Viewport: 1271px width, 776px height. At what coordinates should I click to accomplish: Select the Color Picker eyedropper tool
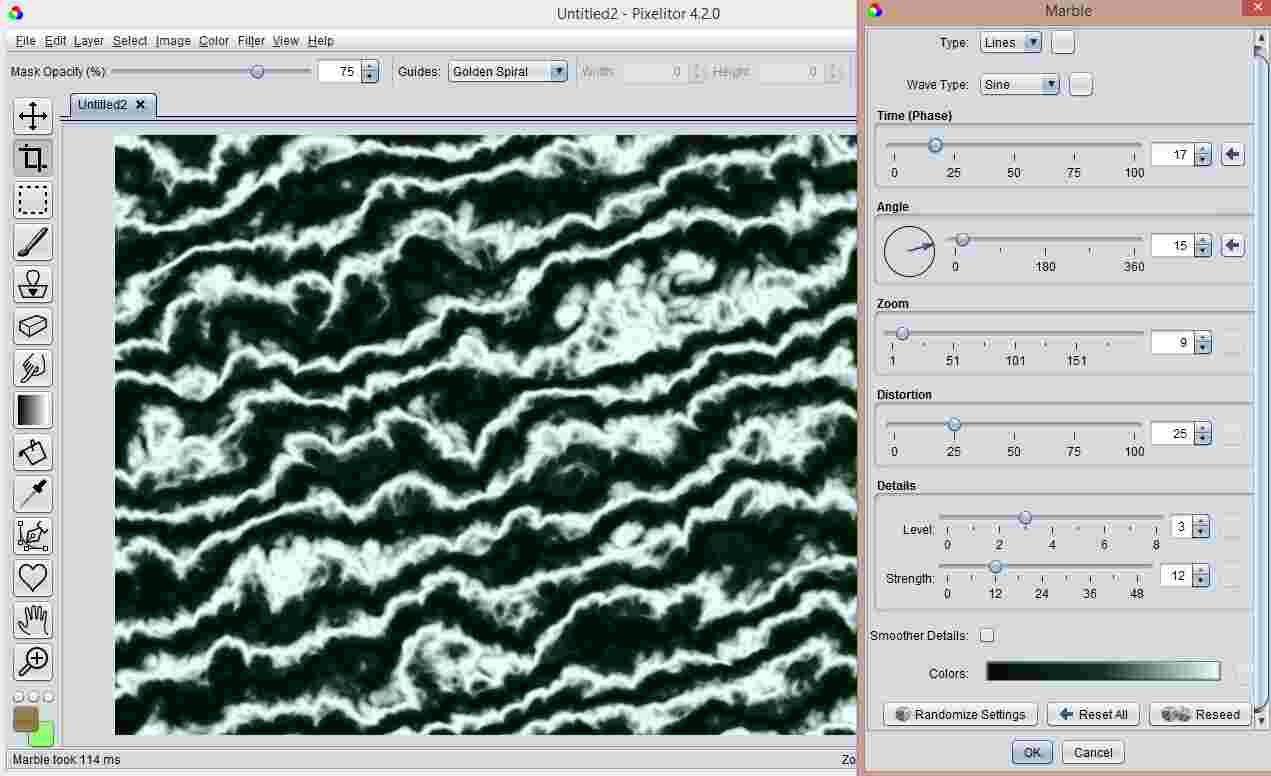coord(33,494)
